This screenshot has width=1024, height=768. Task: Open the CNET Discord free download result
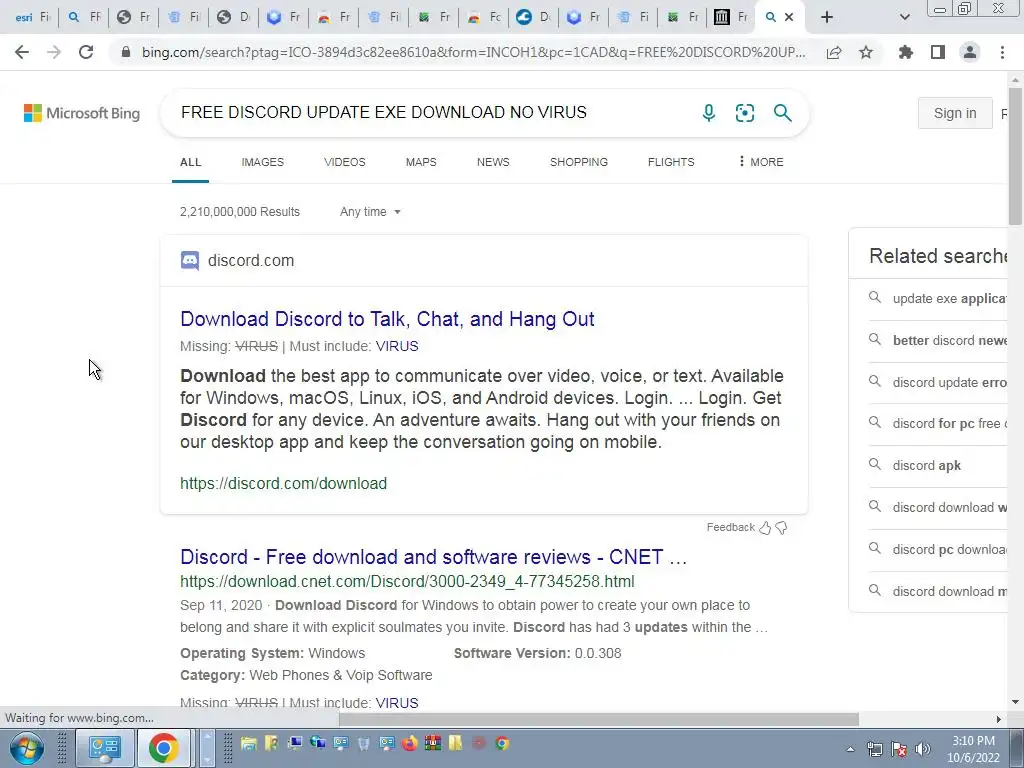pos(433,556)
